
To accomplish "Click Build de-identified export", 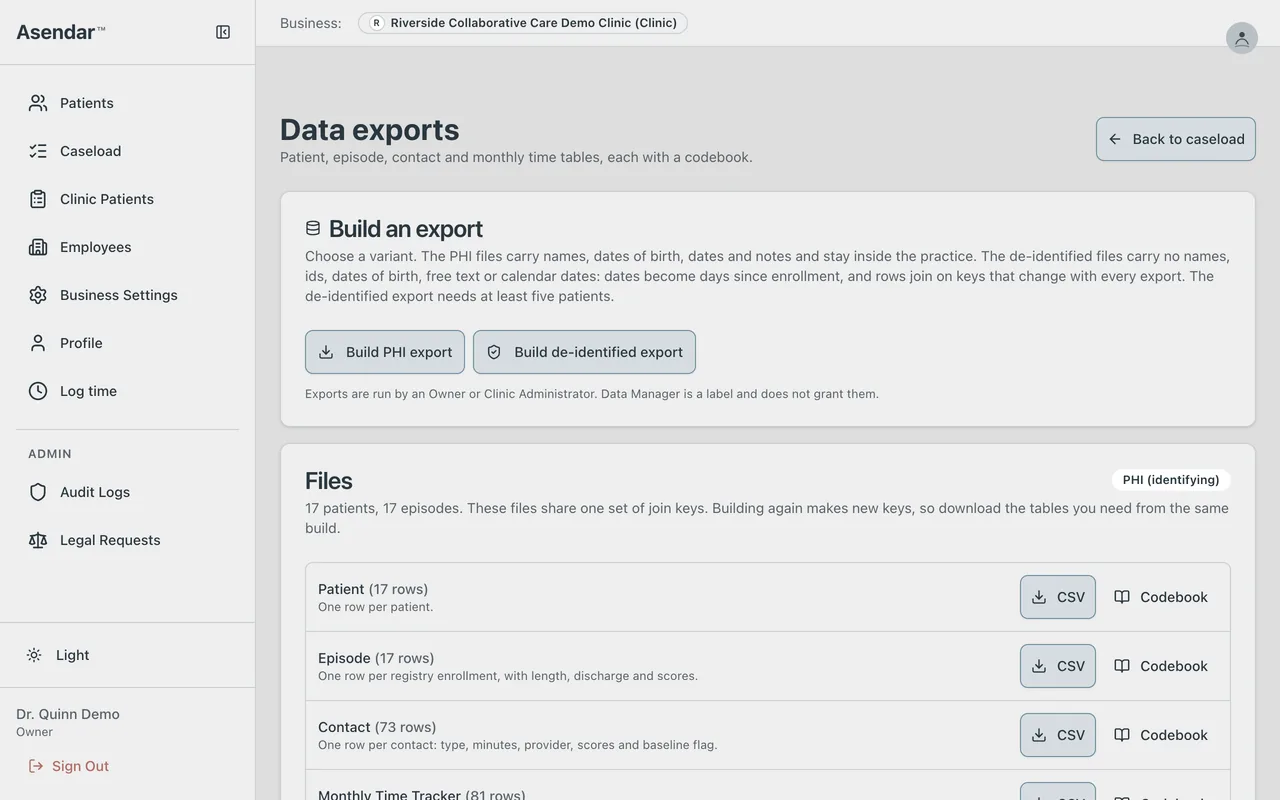I will (584, 352).
